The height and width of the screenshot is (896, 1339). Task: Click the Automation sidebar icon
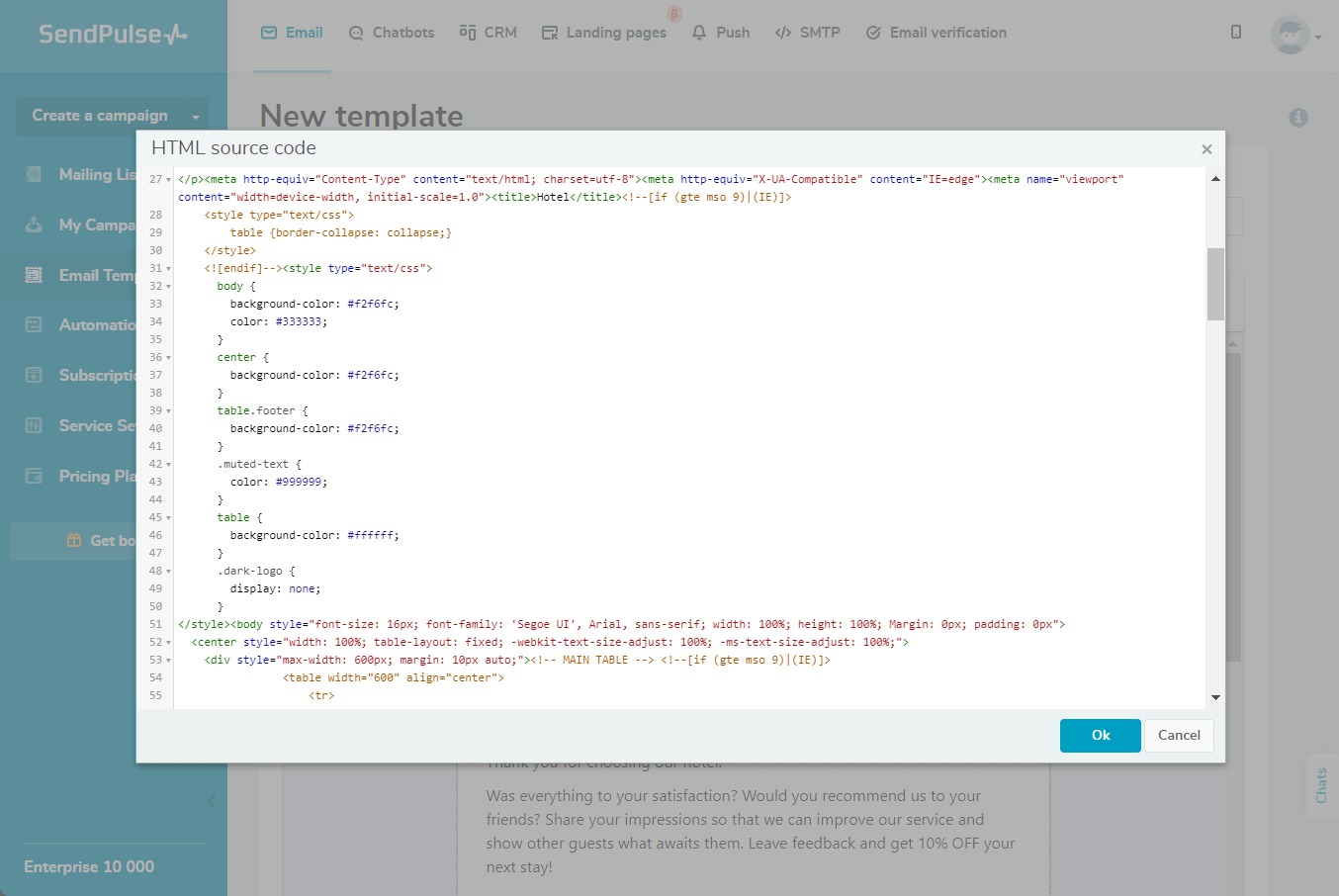click(34, 324)
